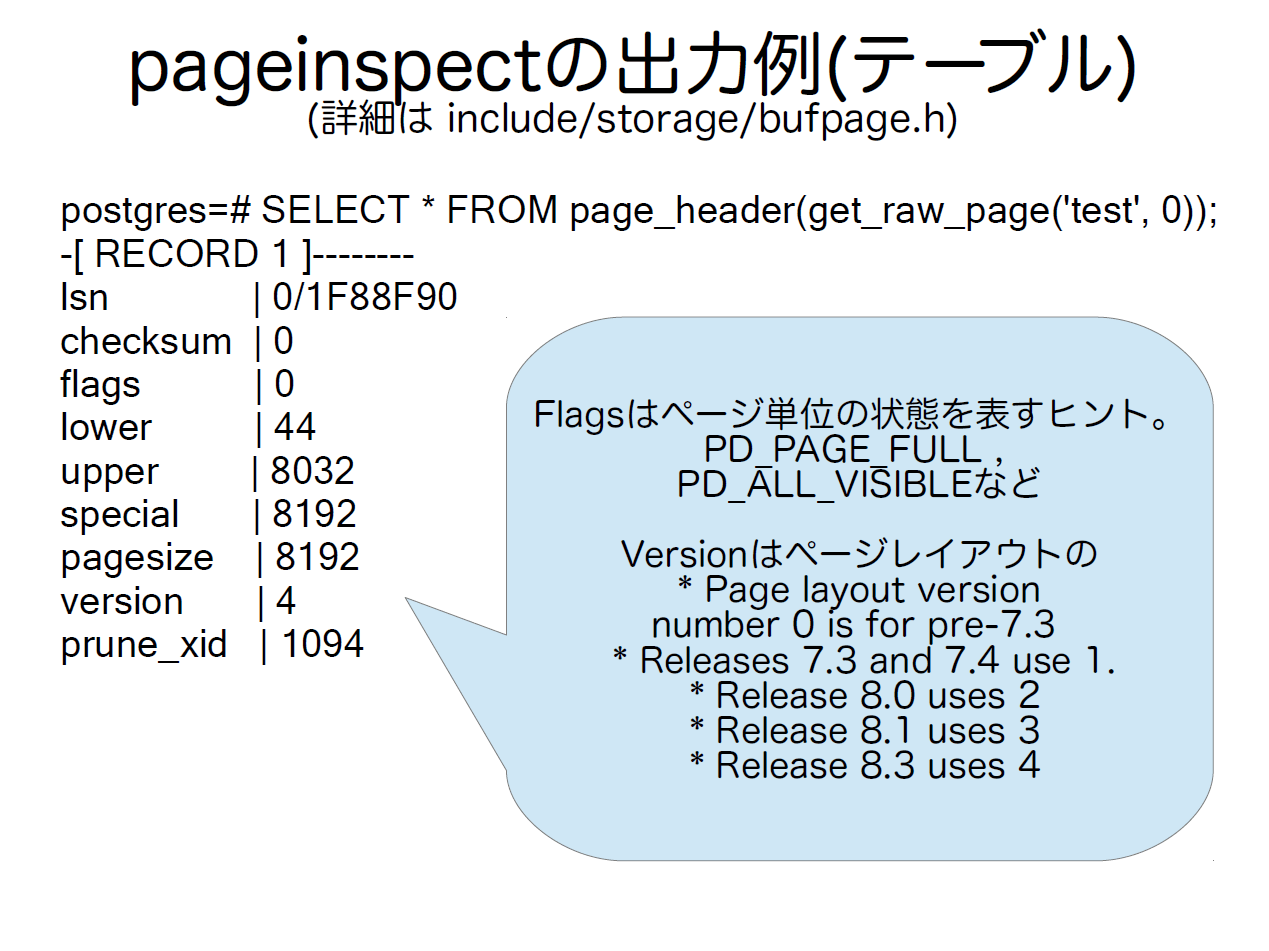This screenshot has height=951, width=1269.
Task: Click the Release 8.3 uses 4 line
Action: pyautogui.click(x=865, y=766)
